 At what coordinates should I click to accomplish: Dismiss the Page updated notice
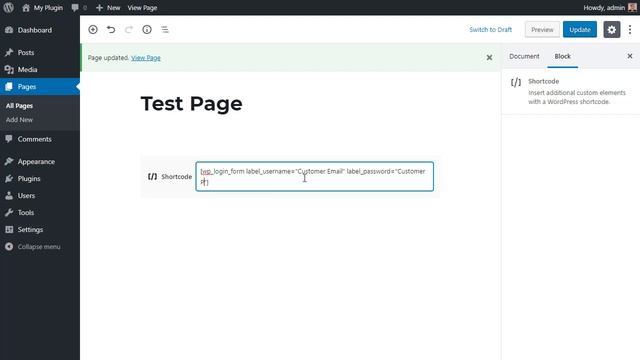click(x=489, y=58)
